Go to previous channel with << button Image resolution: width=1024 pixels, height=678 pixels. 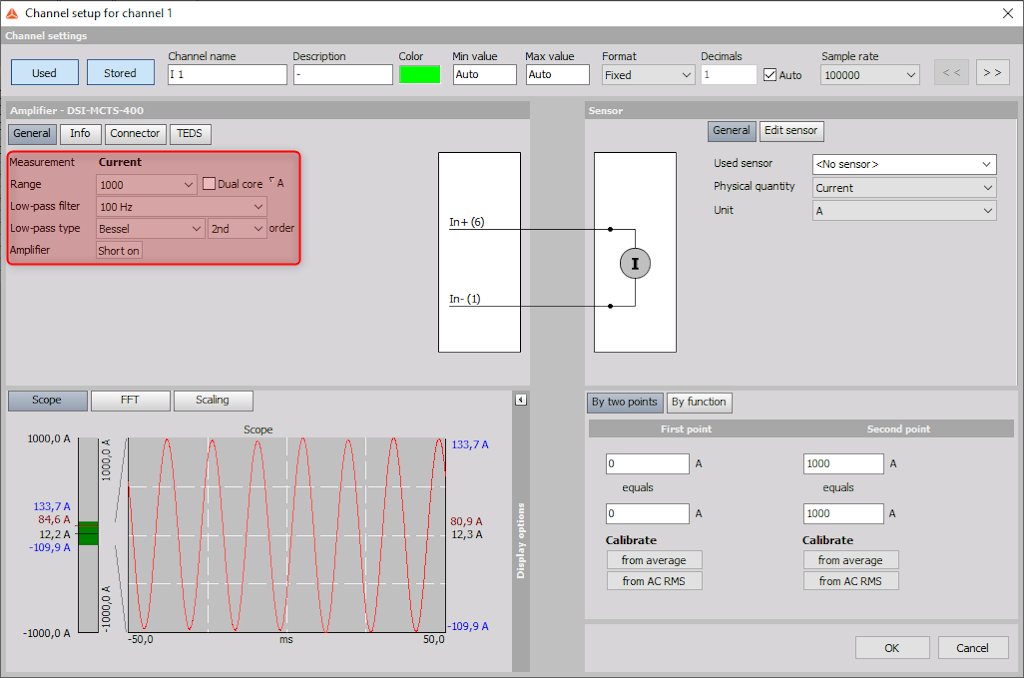click(x=952, y=73)
